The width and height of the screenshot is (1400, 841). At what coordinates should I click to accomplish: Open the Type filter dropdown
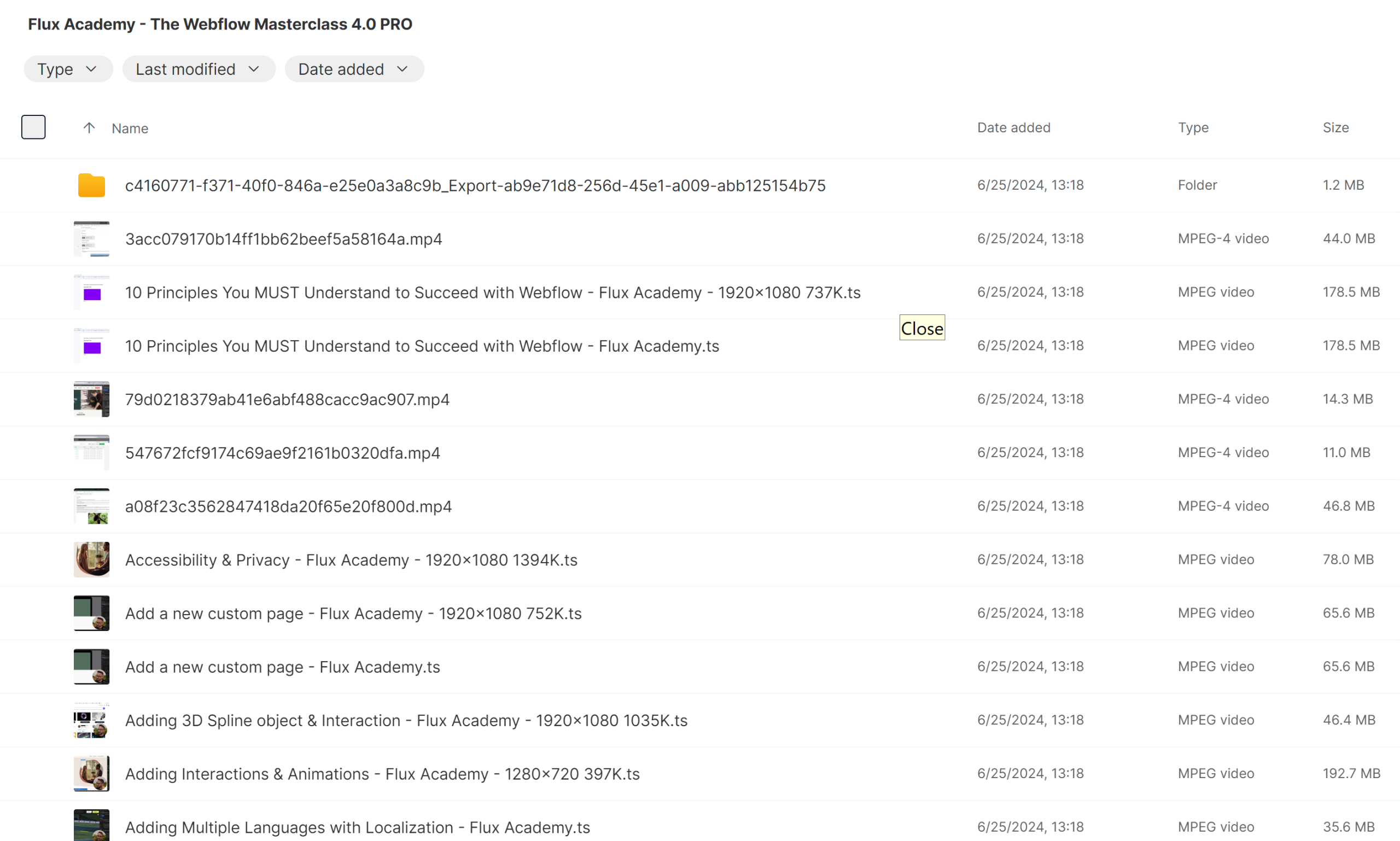[x=67, y=69]
